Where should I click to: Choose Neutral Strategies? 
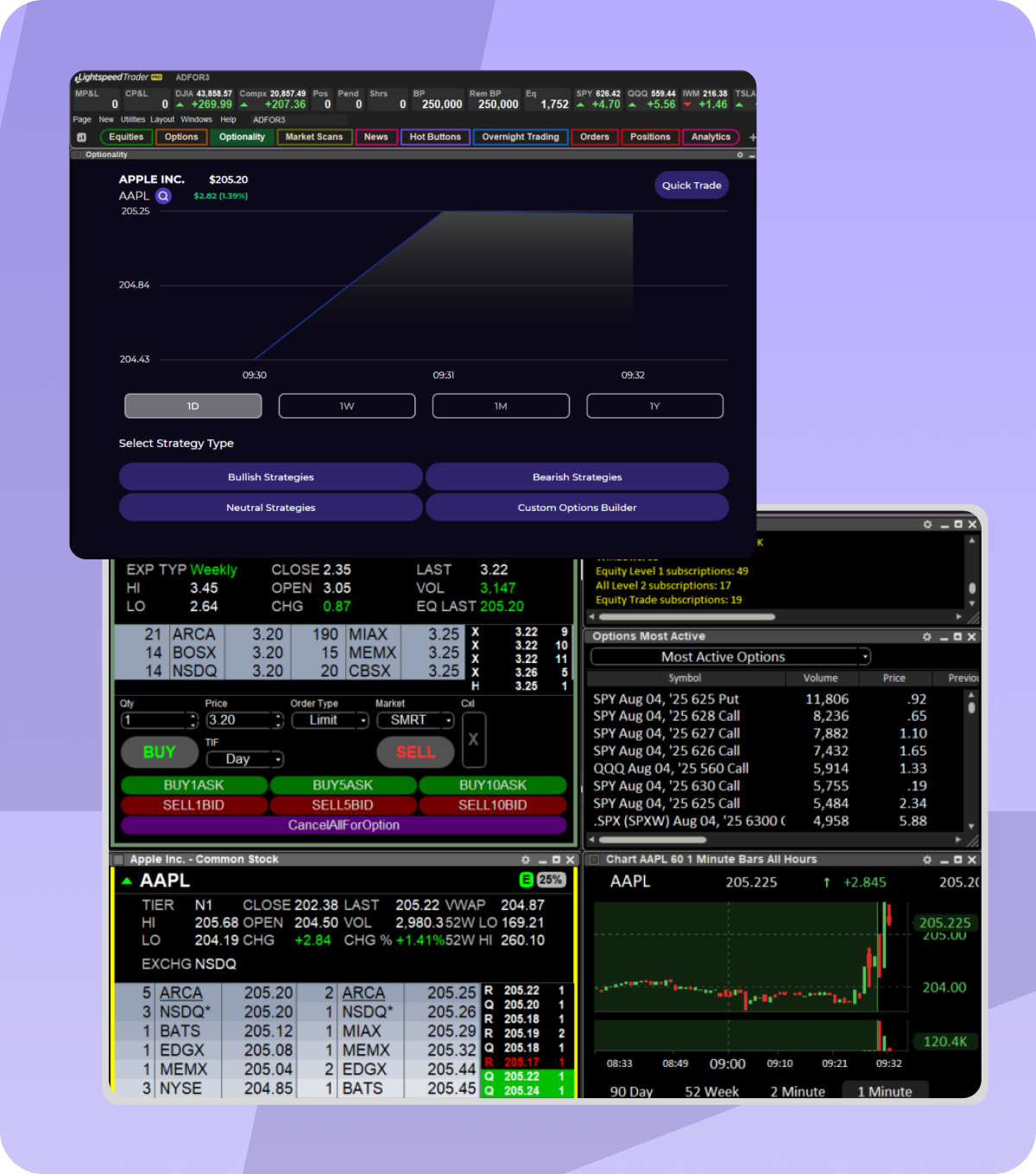[x=271, y=508]
